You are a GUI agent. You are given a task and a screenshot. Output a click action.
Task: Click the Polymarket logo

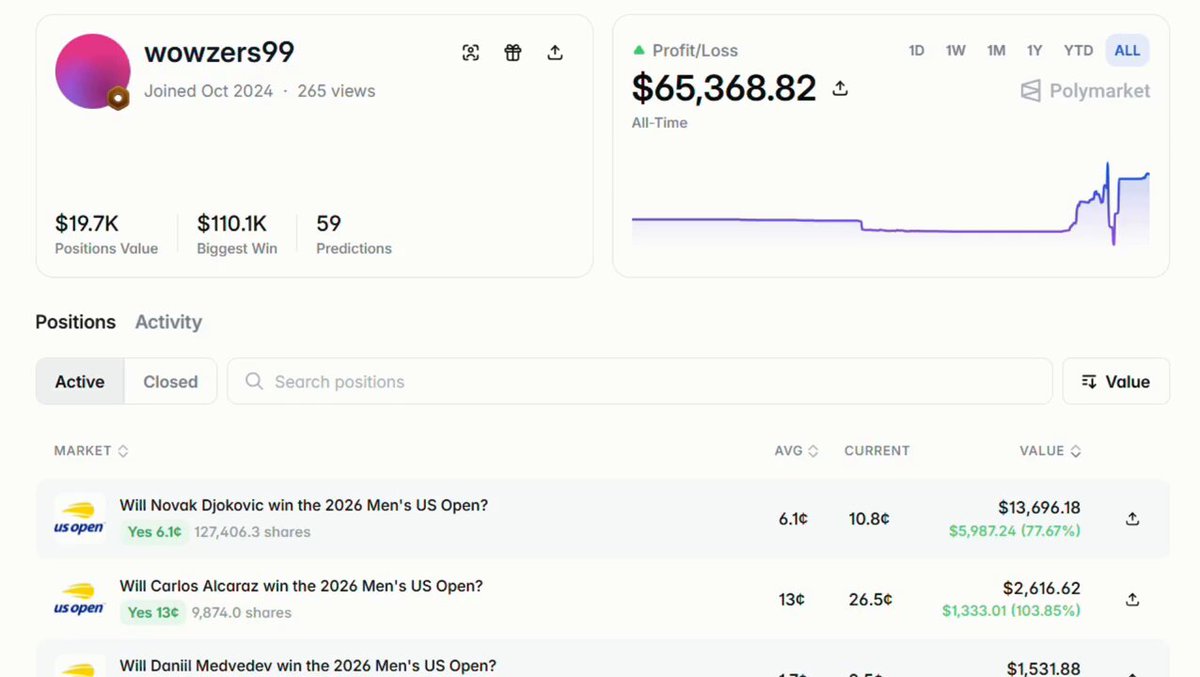[x=1085, y=91]
